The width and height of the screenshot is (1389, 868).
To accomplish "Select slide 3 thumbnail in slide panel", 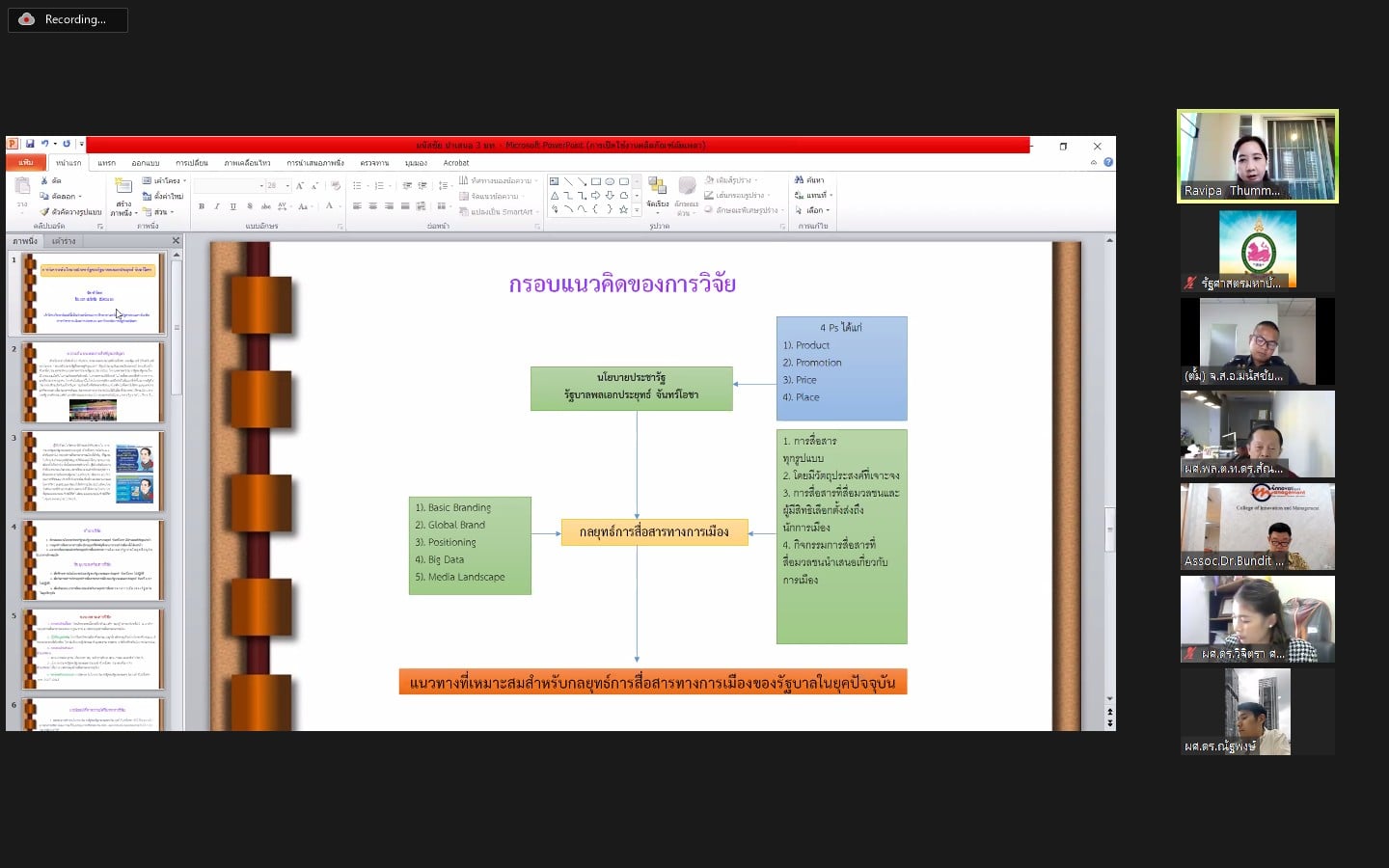I will [94, 471].
